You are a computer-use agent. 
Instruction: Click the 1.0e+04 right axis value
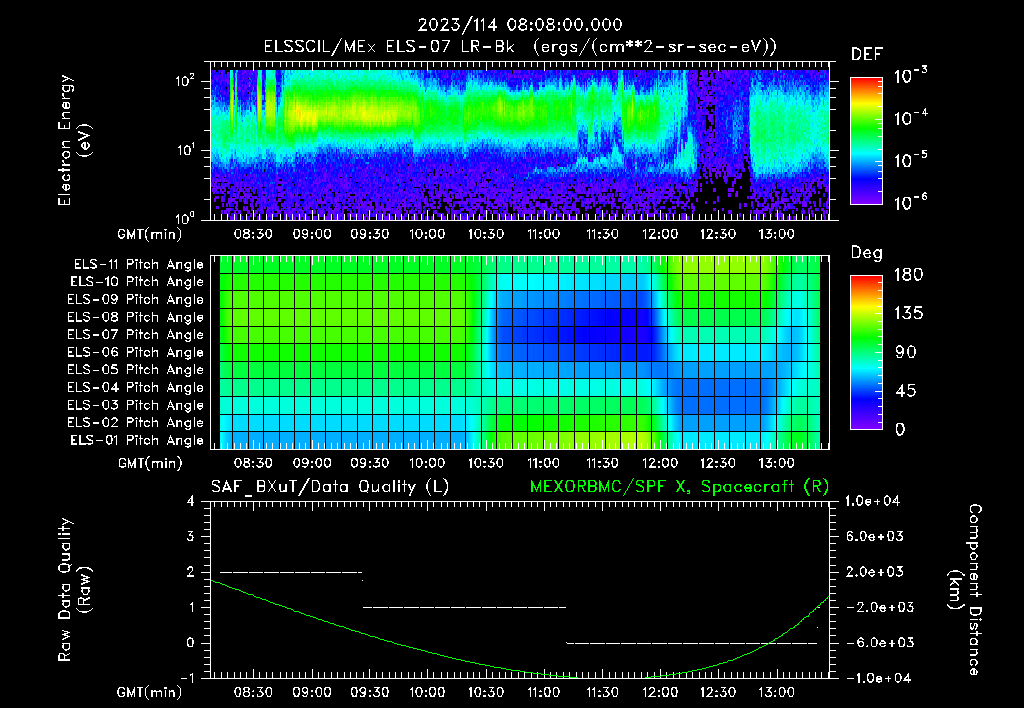(872, 501)
